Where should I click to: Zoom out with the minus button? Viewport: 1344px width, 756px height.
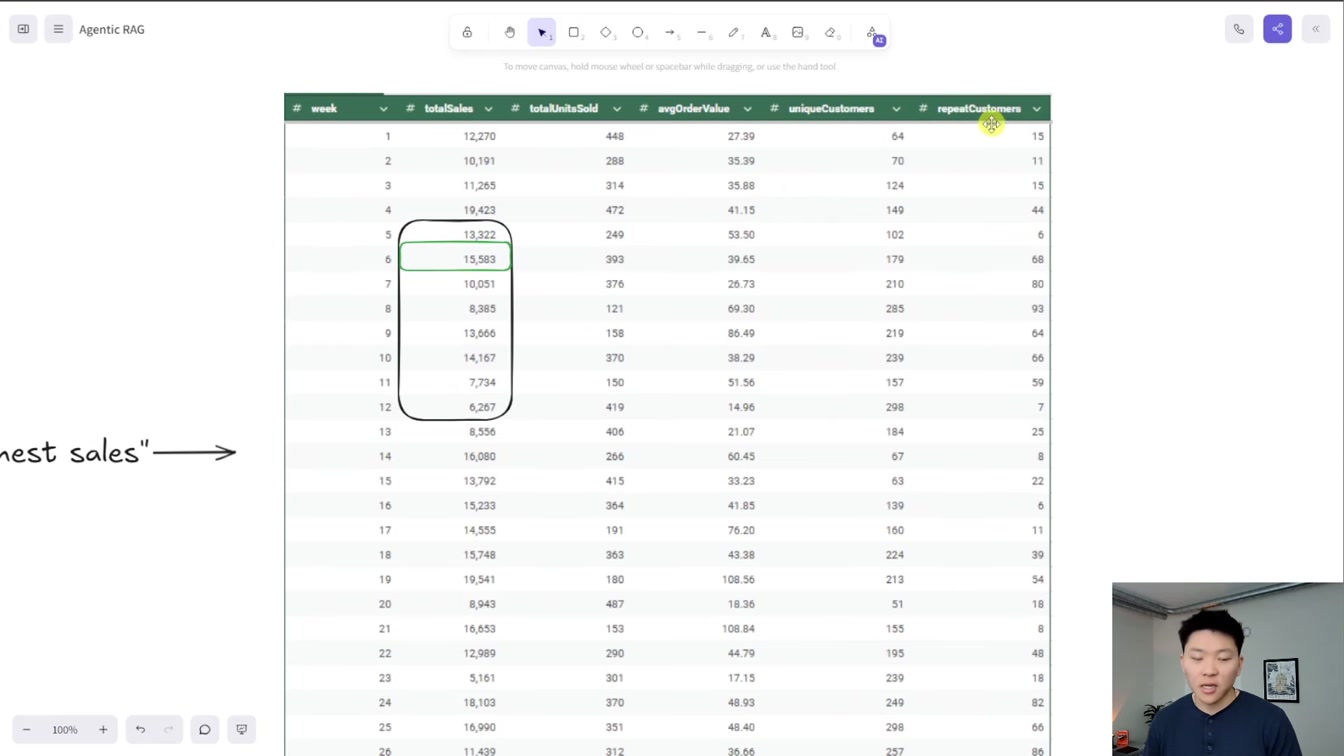tap(27, 730)
